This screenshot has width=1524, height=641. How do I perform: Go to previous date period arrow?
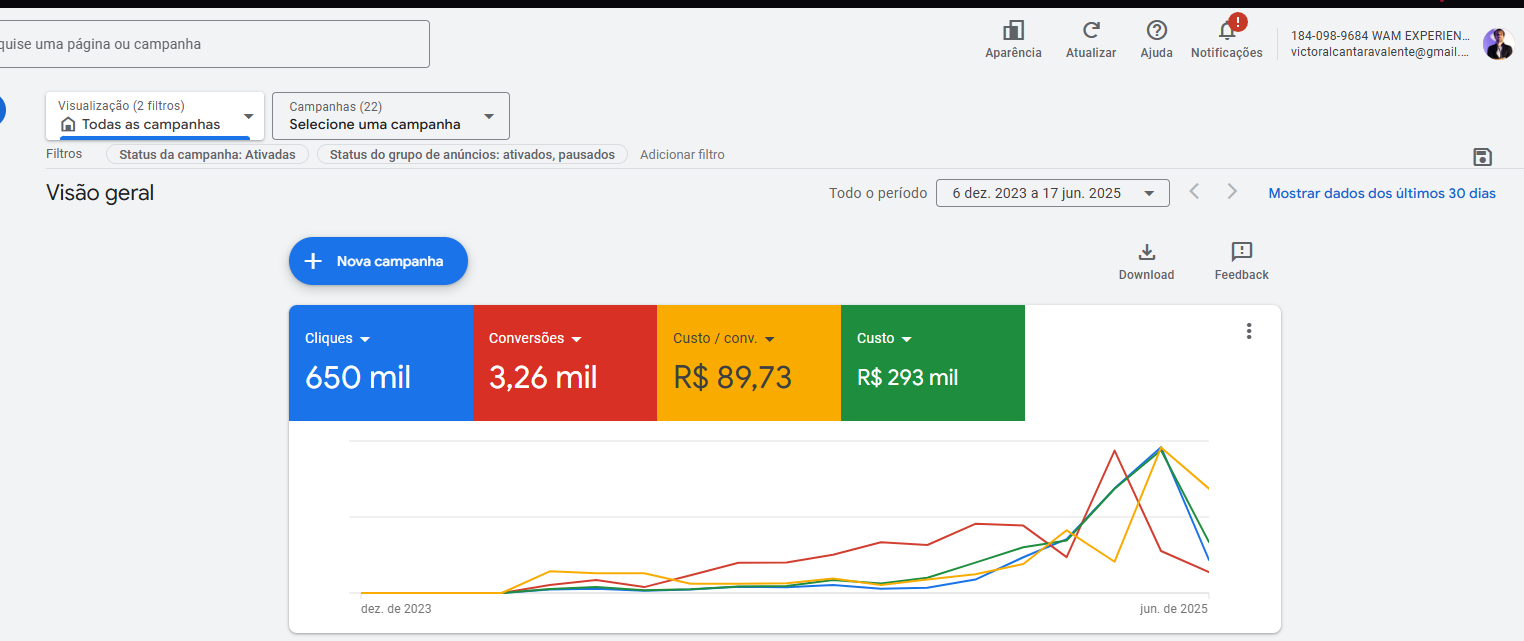tap(1194, 192)
